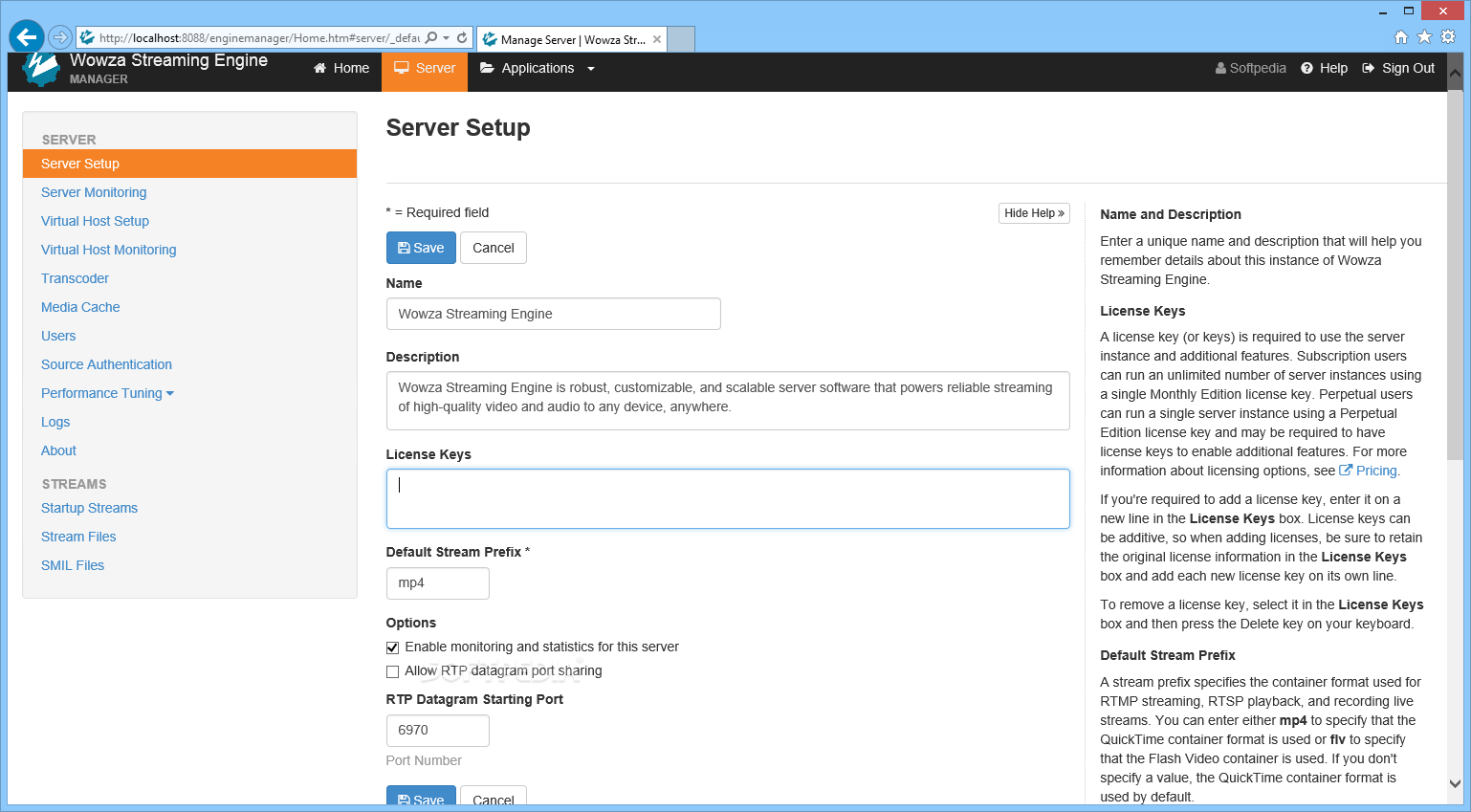The width and height of the screenshot is (1471, 812).
Task: Open the Media Cache link
Action: (80, 307)
